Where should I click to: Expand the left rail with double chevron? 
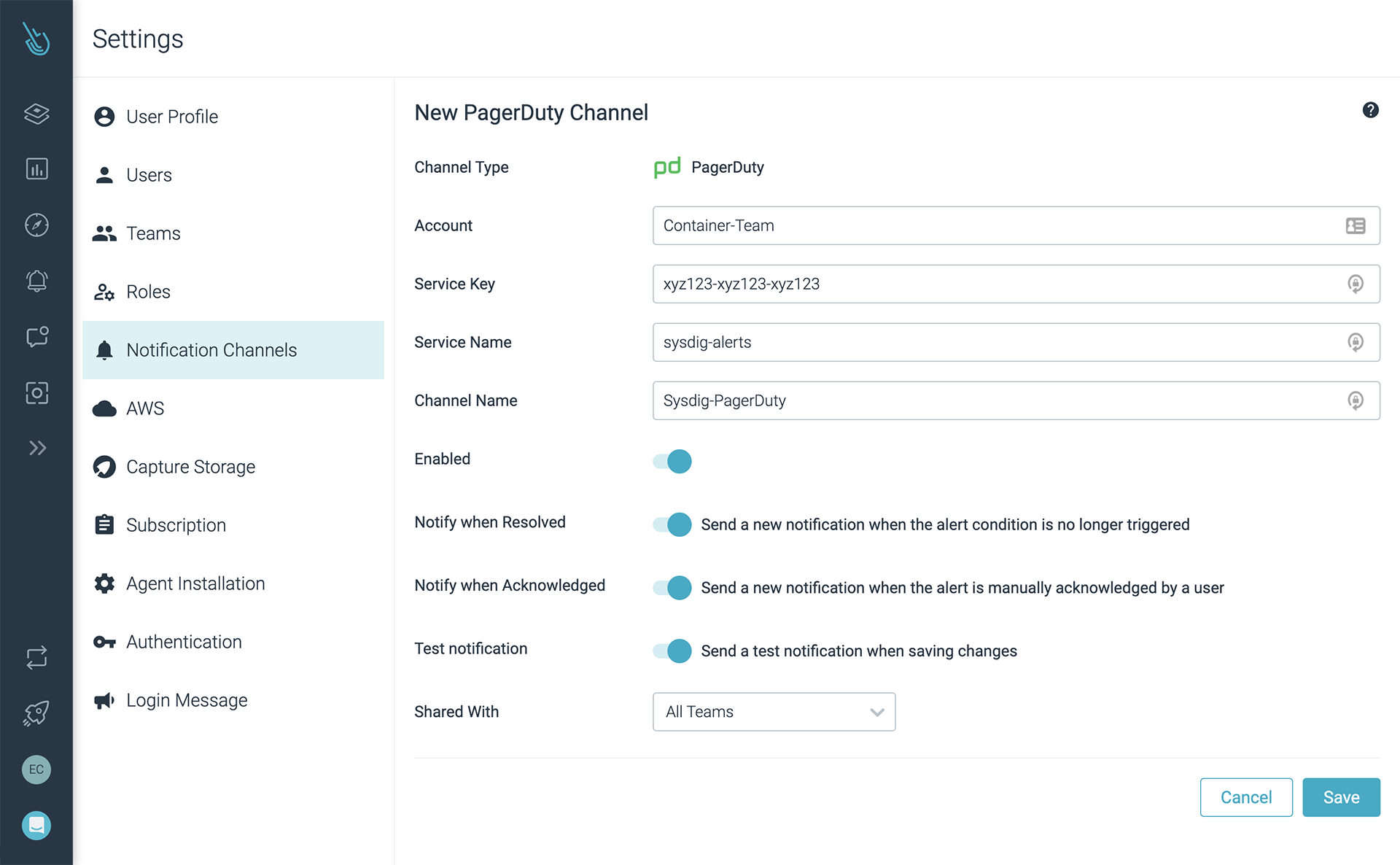pyautogui.click(x=37, y=448)
